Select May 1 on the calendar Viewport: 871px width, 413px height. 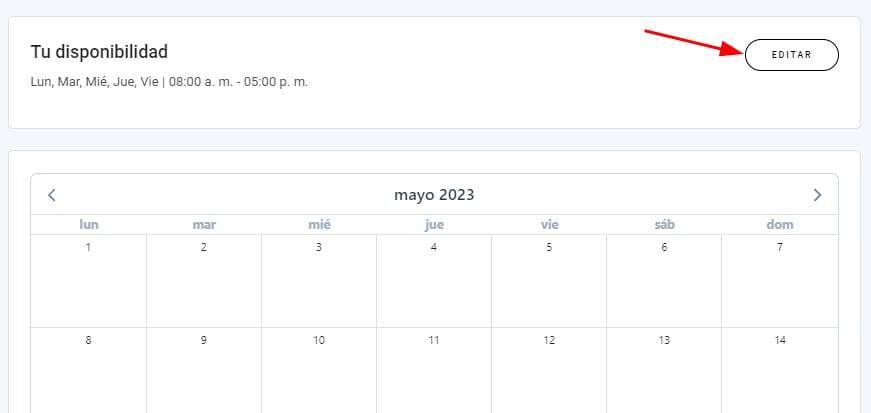[89, 280]
